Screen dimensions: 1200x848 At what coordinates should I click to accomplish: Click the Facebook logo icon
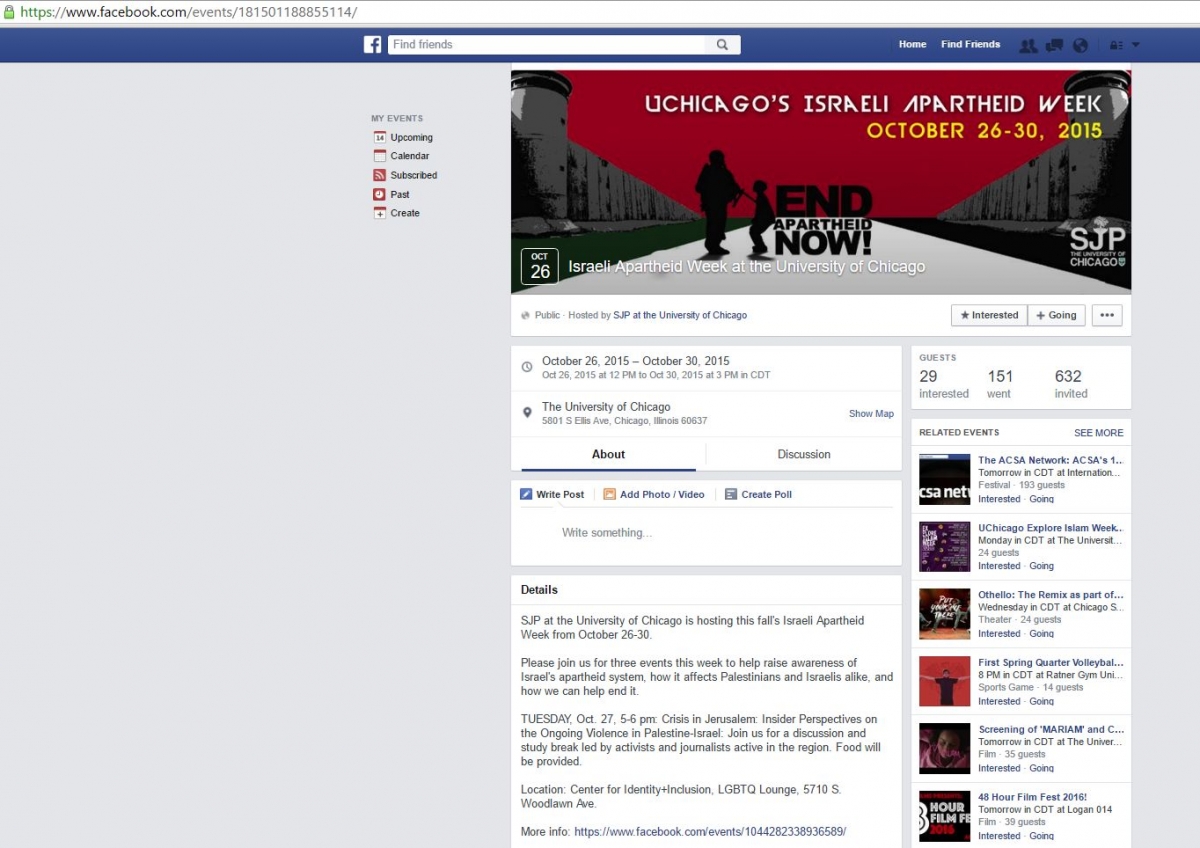point(372,45)
